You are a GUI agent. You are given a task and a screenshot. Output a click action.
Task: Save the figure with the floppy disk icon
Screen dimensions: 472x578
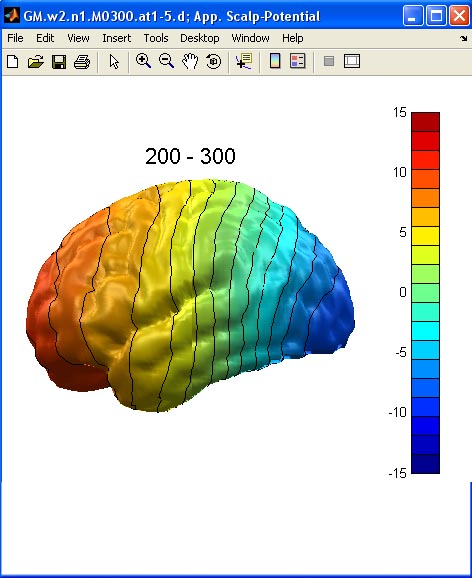coord(59,61)
